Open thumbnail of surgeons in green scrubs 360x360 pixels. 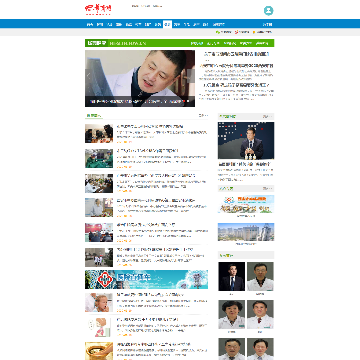99,158
